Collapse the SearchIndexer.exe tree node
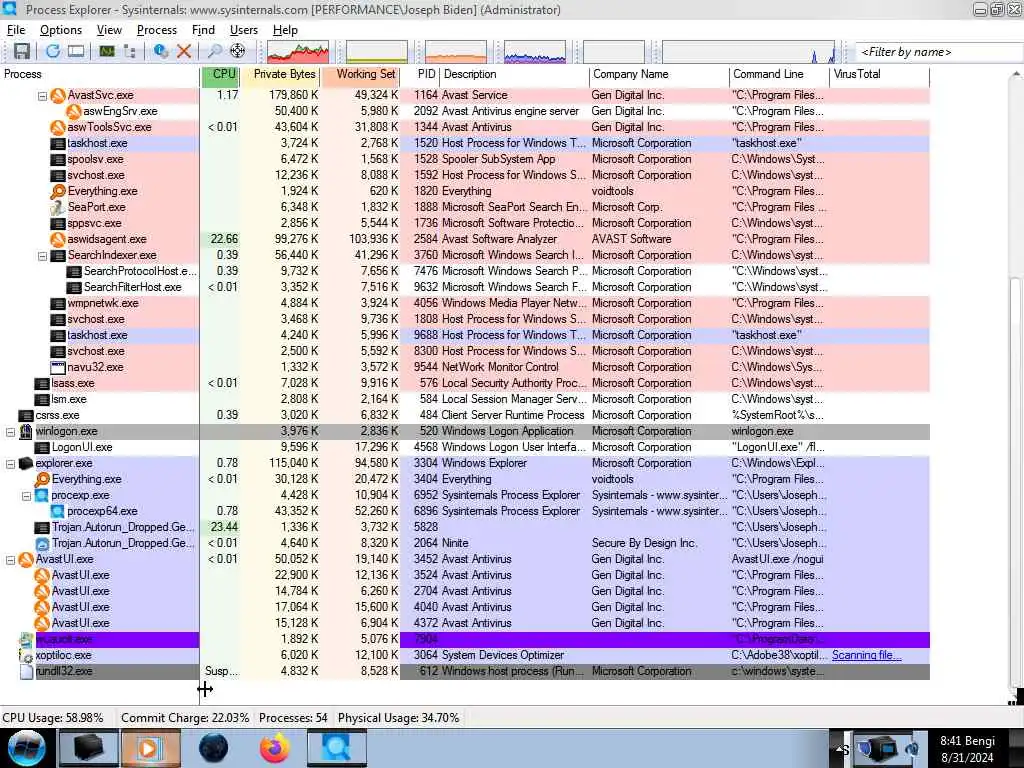This screenshot has width=1024, height=768. 42,256
